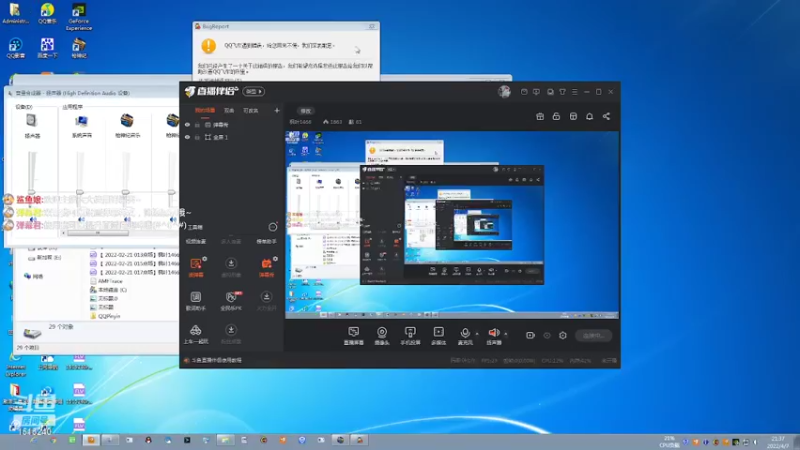The image size is (800, 450).
Task: Click the streaming preview thumbnail area
Action: coord(452,225)
